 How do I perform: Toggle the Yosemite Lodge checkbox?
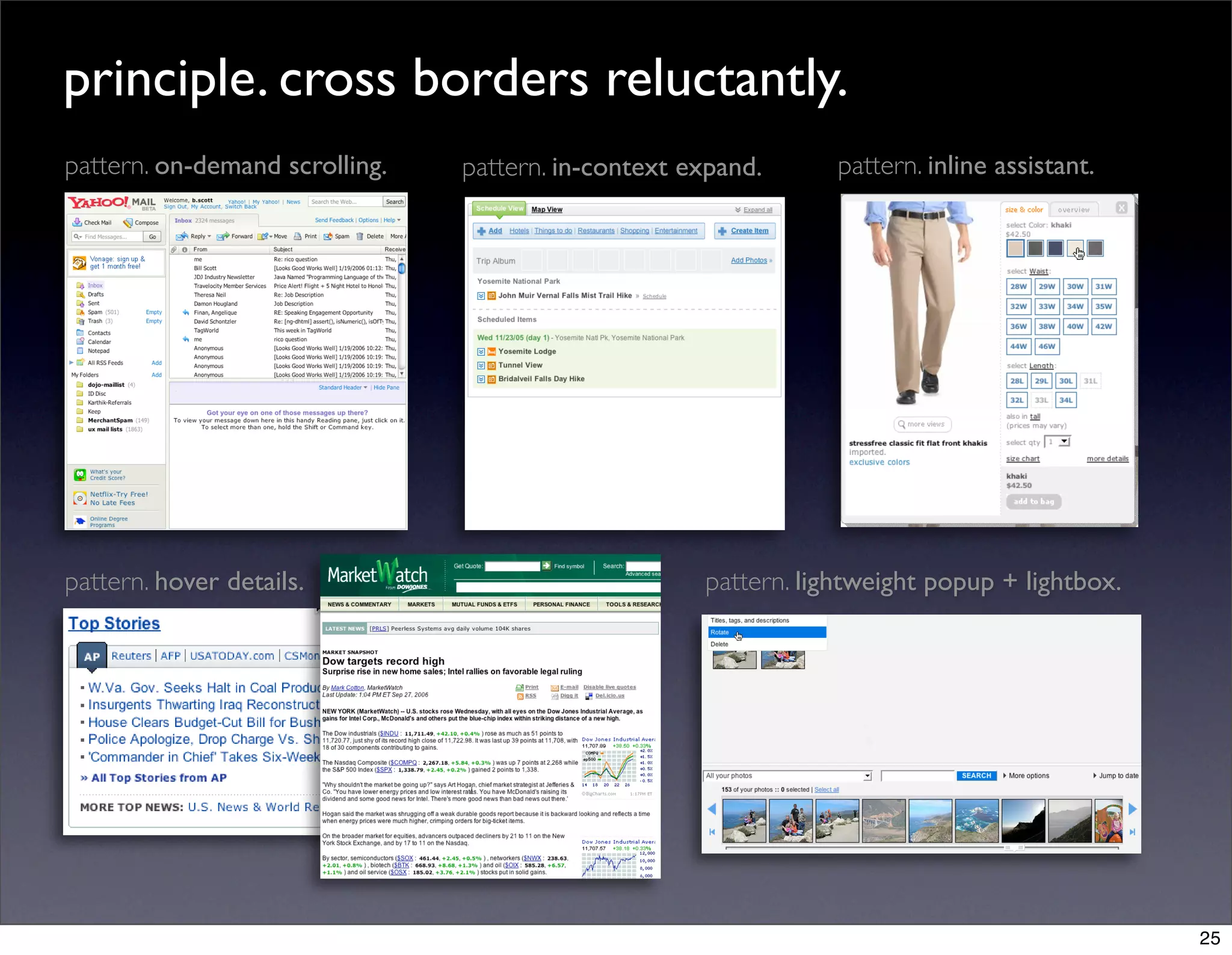481,351
